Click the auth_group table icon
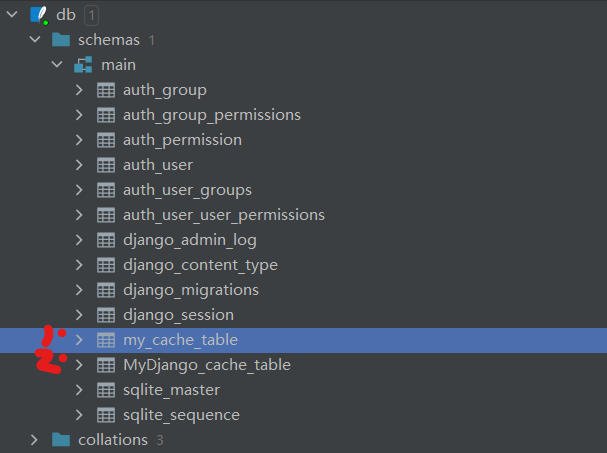Image resolution: width=607 pixels, height=453 pixels. 106,90
